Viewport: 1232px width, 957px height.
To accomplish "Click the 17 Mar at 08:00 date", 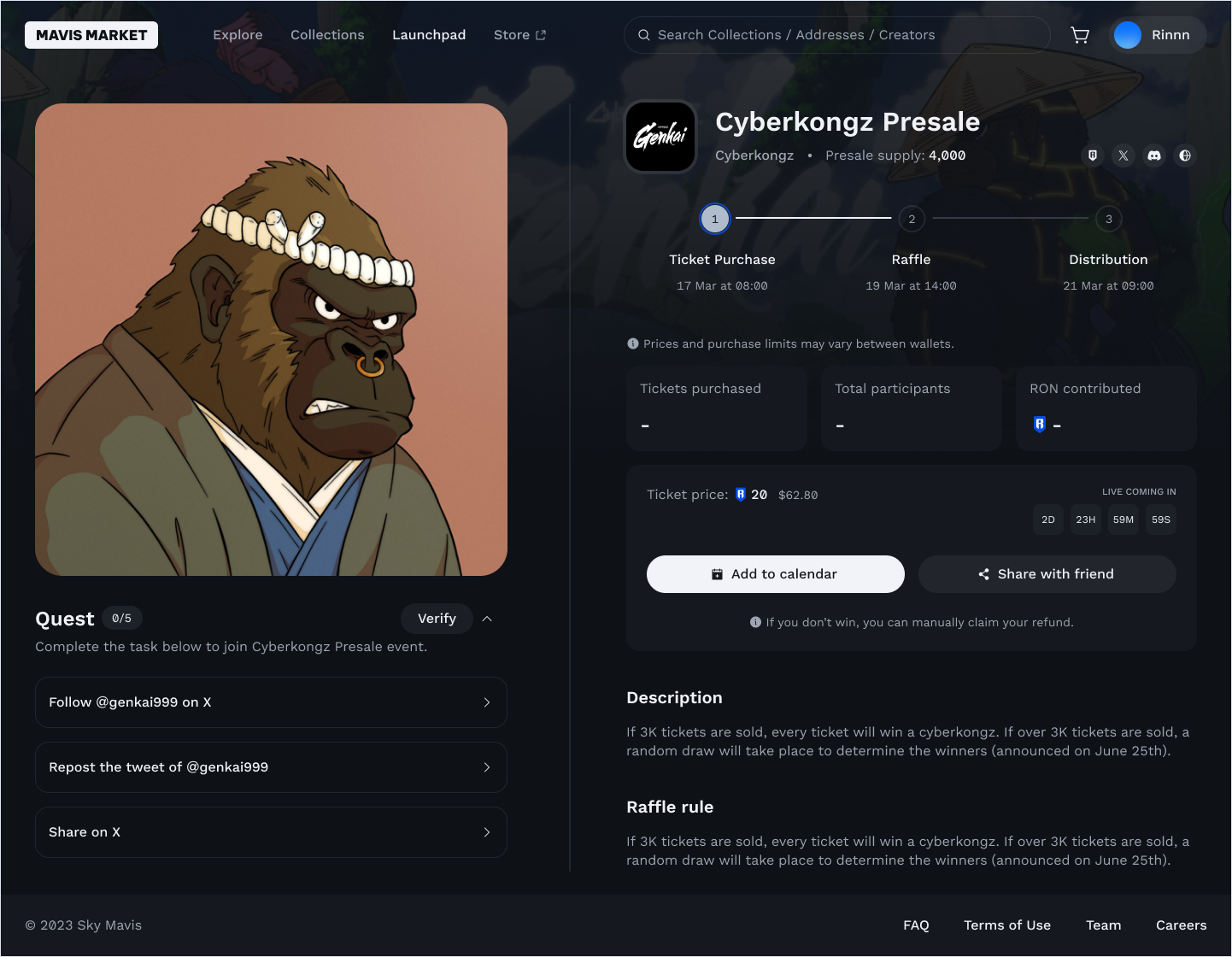I will tap(722, 286).
